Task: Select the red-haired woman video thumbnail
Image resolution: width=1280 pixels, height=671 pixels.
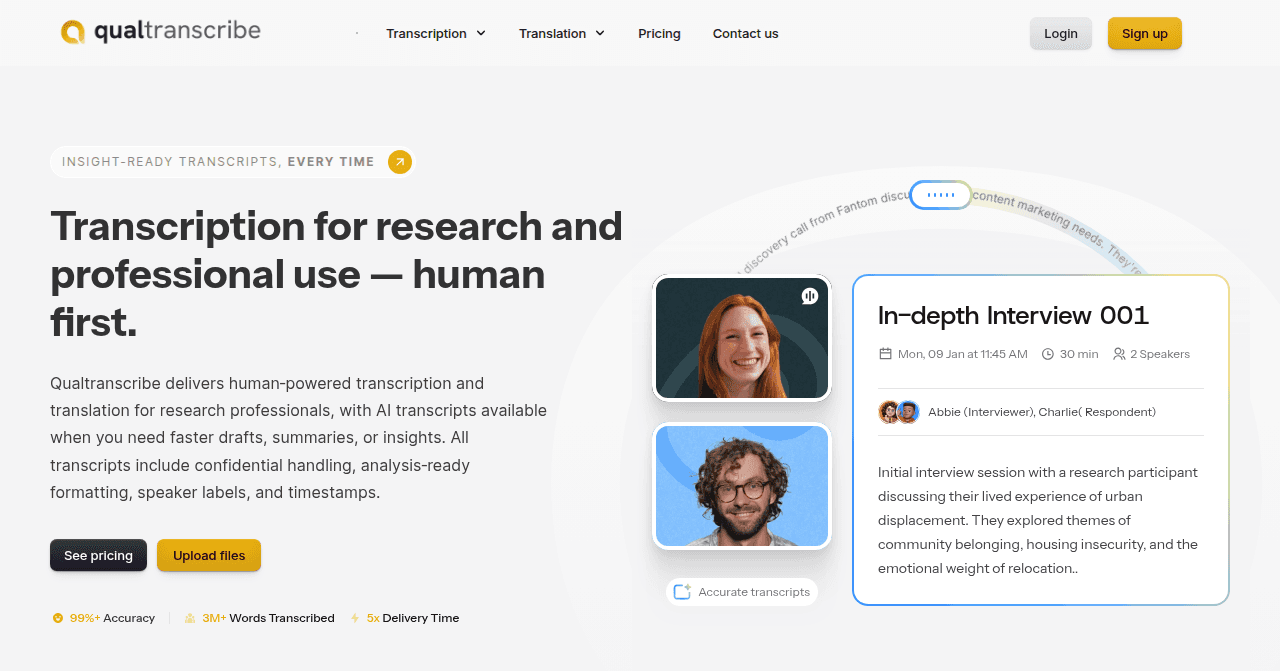Action: 742,338
